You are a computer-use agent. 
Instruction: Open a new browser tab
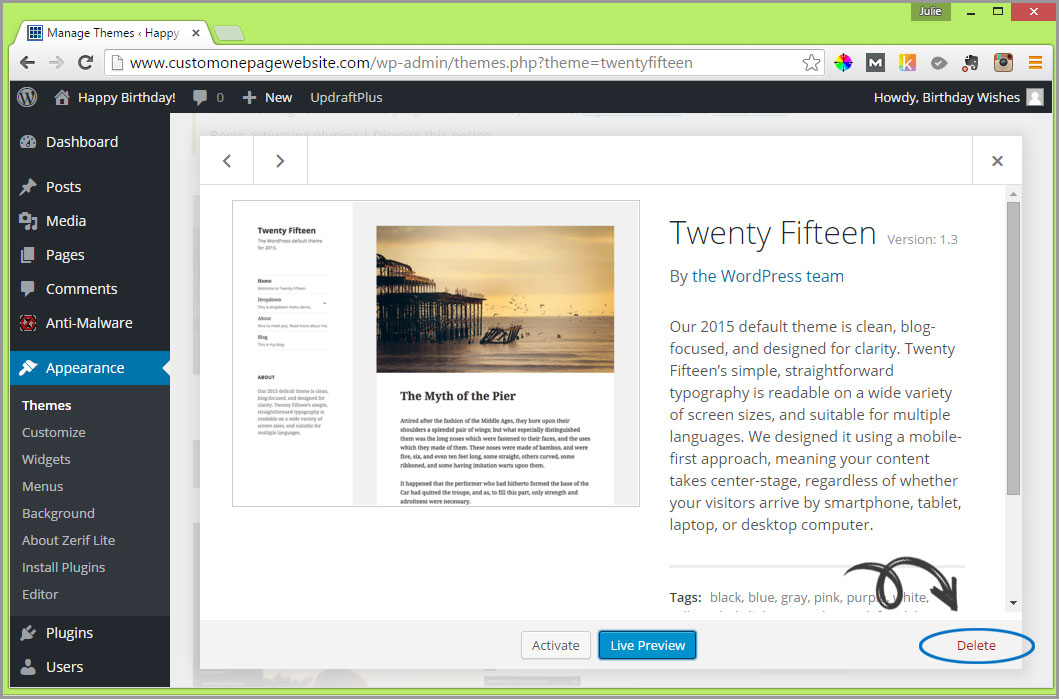[228, 32]
